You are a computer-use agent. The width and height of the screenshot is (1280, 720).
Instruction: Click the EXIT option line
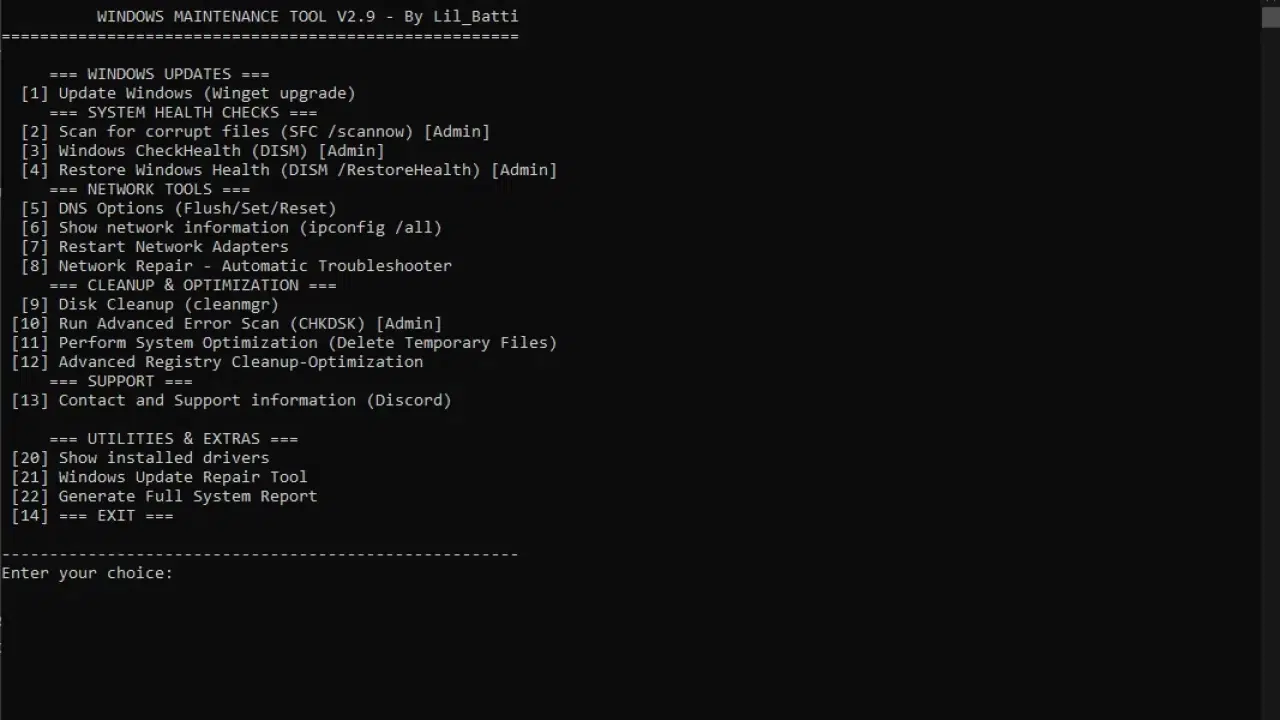pos(92,516)
